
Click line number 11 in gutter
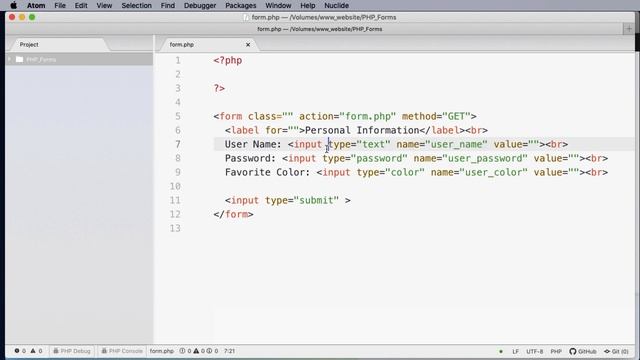coord(175,200)
